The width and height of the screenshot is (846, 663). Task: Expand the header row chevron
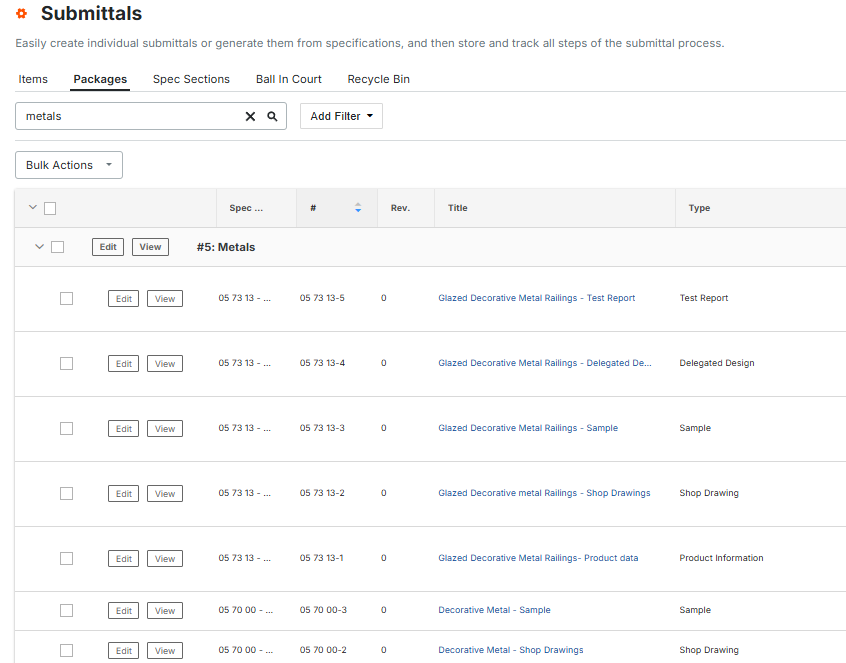pyautogui.click(x=32, y=208)
